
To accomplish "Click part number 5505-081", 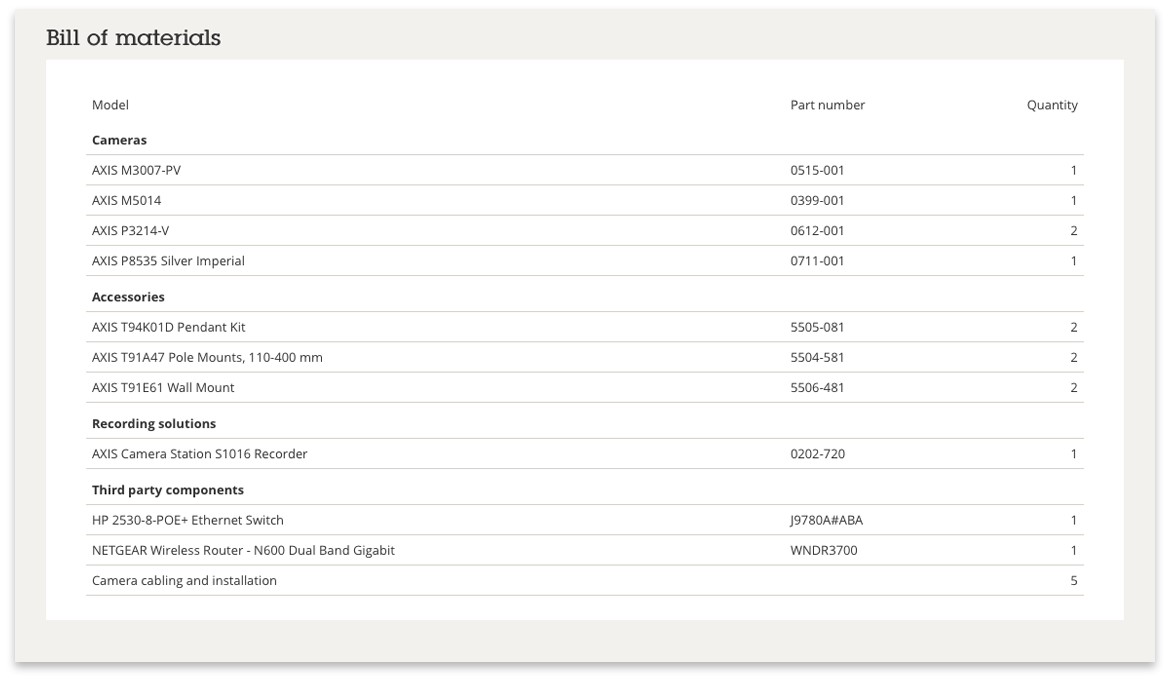I will click(x=817, y=328).
